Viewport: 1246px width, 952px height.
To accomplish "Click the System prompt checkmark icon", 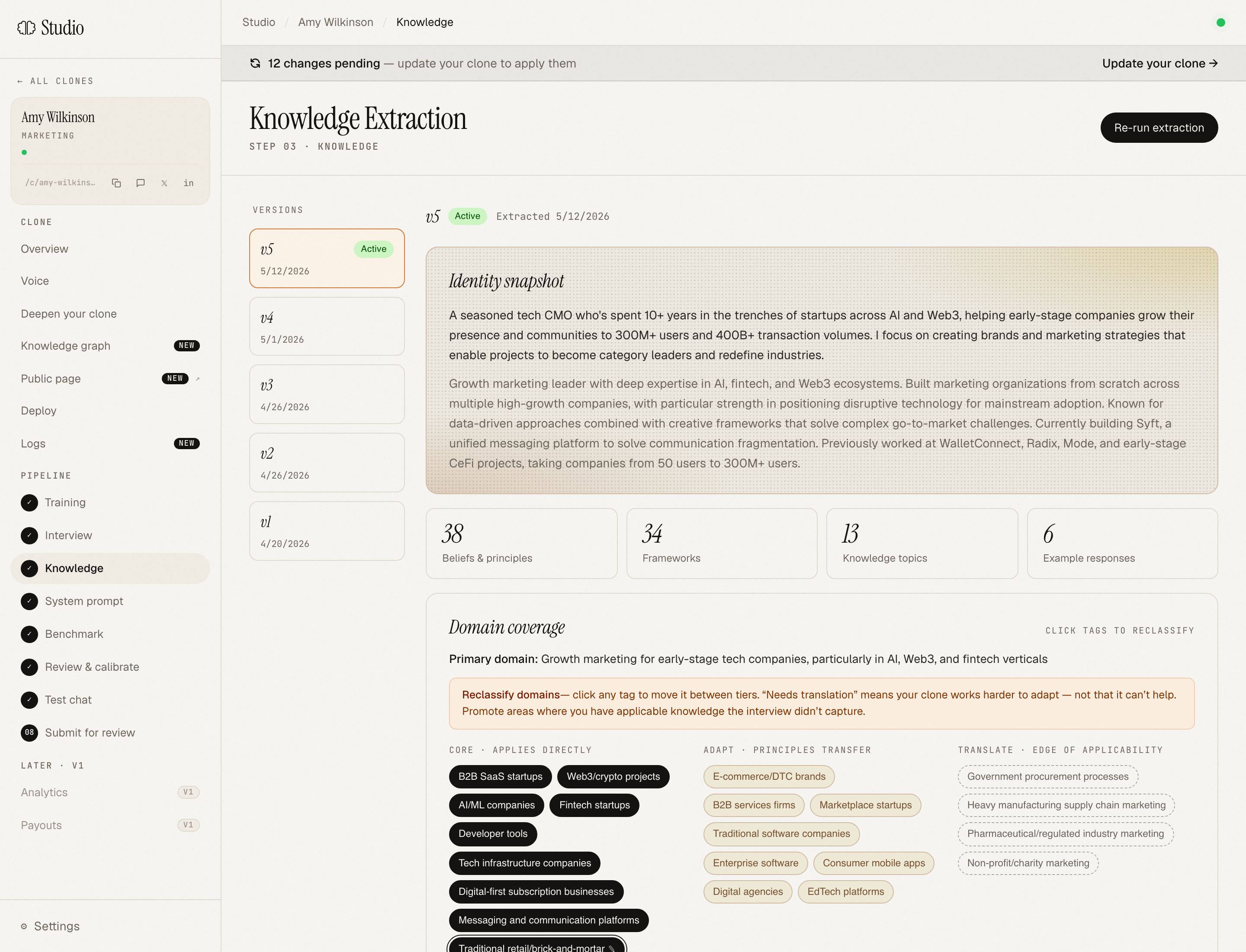I will coord(29,601).
